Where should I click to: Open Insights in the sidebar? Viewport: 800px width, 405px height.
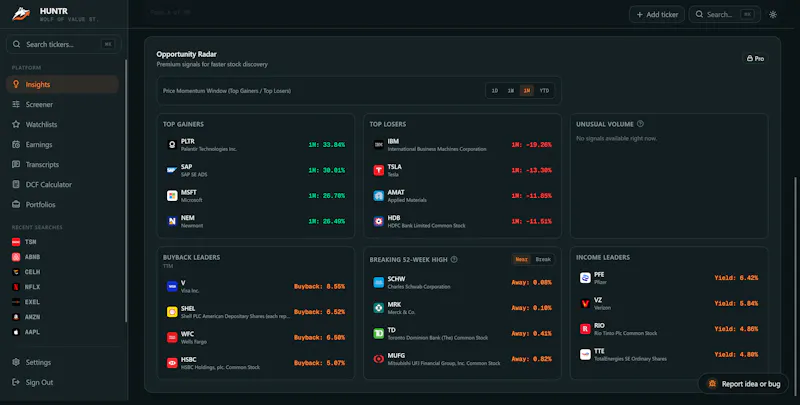click(62, 85)
